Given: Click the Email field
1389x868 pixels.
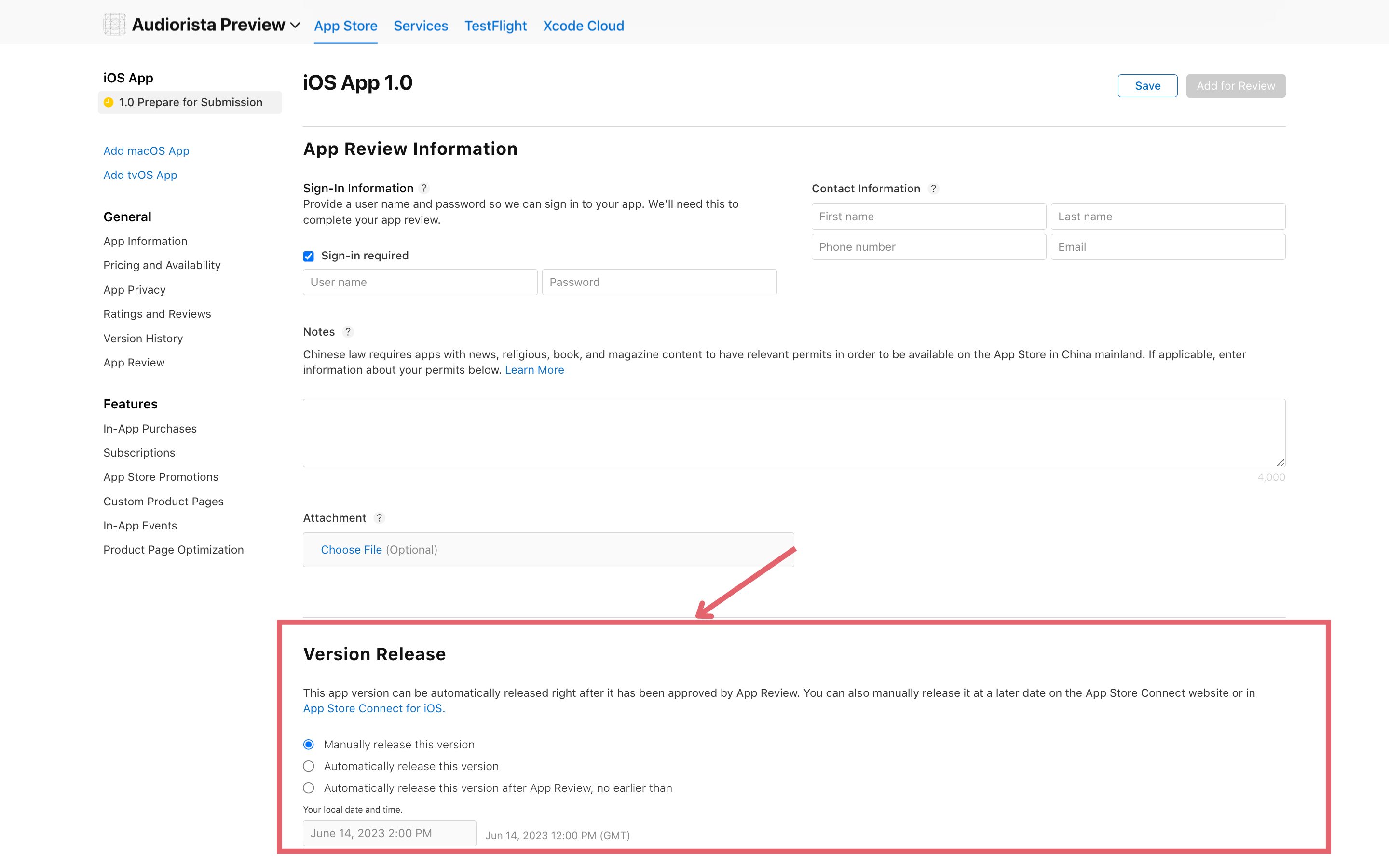Looking at the screenshot, I should [x=1168, y=247].
